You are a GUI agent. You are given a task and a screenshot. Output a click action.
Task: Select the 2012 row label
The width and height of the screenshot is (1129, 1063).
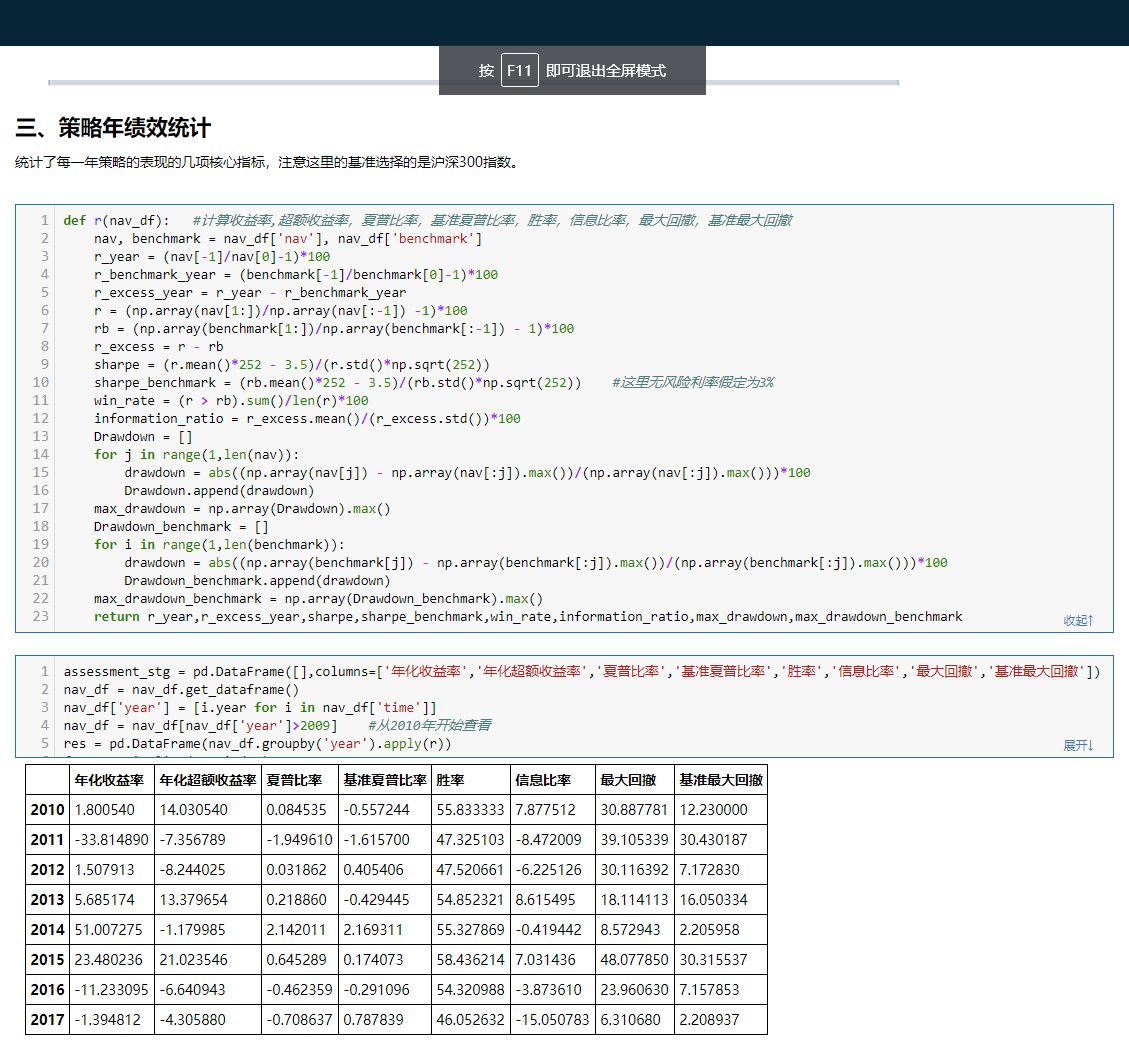pos(48,869)
